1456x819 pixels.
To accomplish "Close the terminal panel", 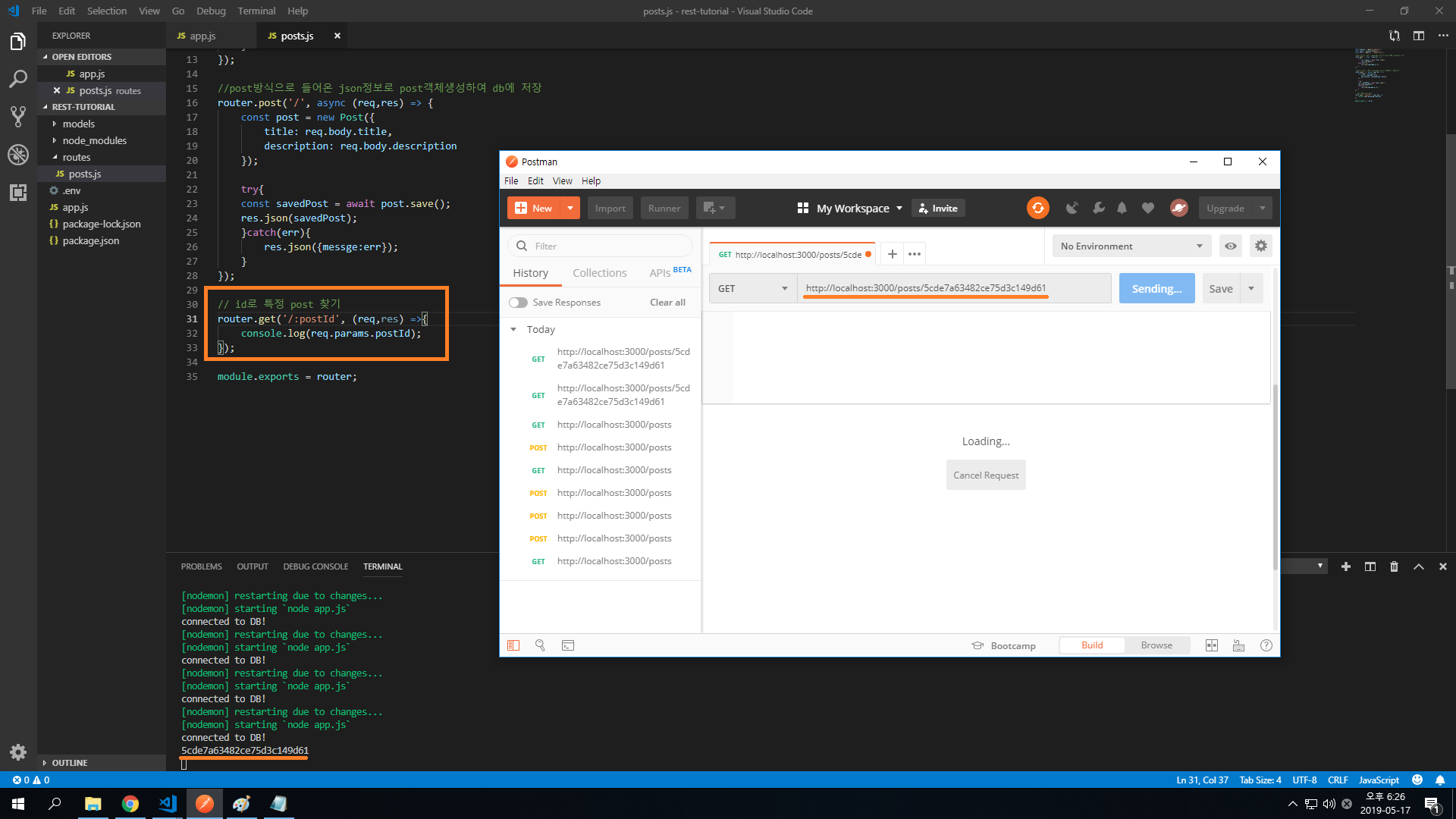I will point(1443,566).
